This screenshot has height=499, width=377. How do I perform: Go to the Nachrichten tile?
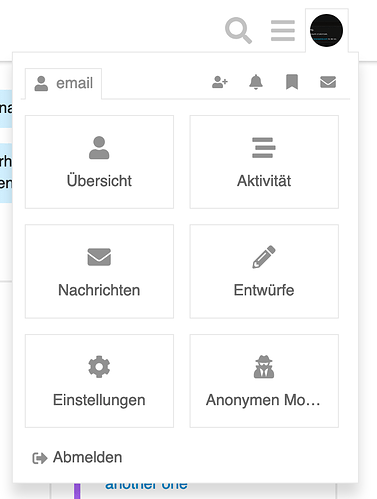(99, 271)
